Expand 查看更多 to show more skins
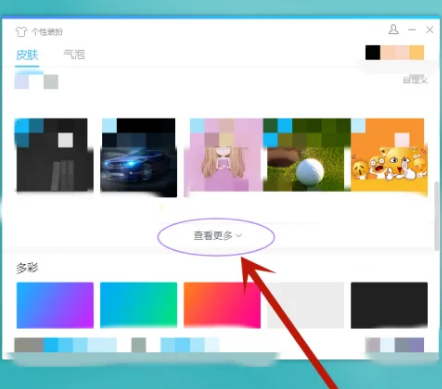442x389 pixels. [217, 236]
